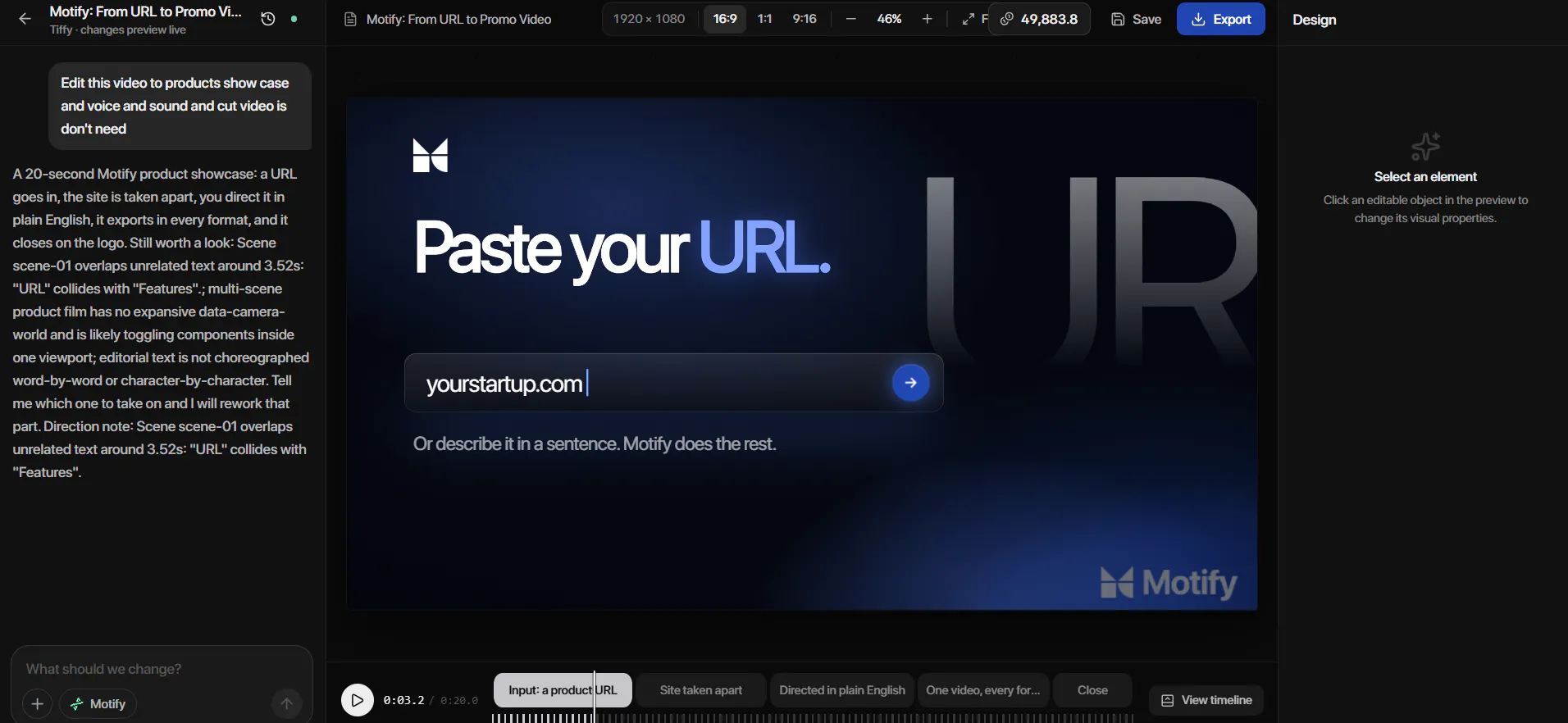The image size is (1568, 723).
Task: Switch to 1:1 aspect ratio
Action: tap(764, 19)
